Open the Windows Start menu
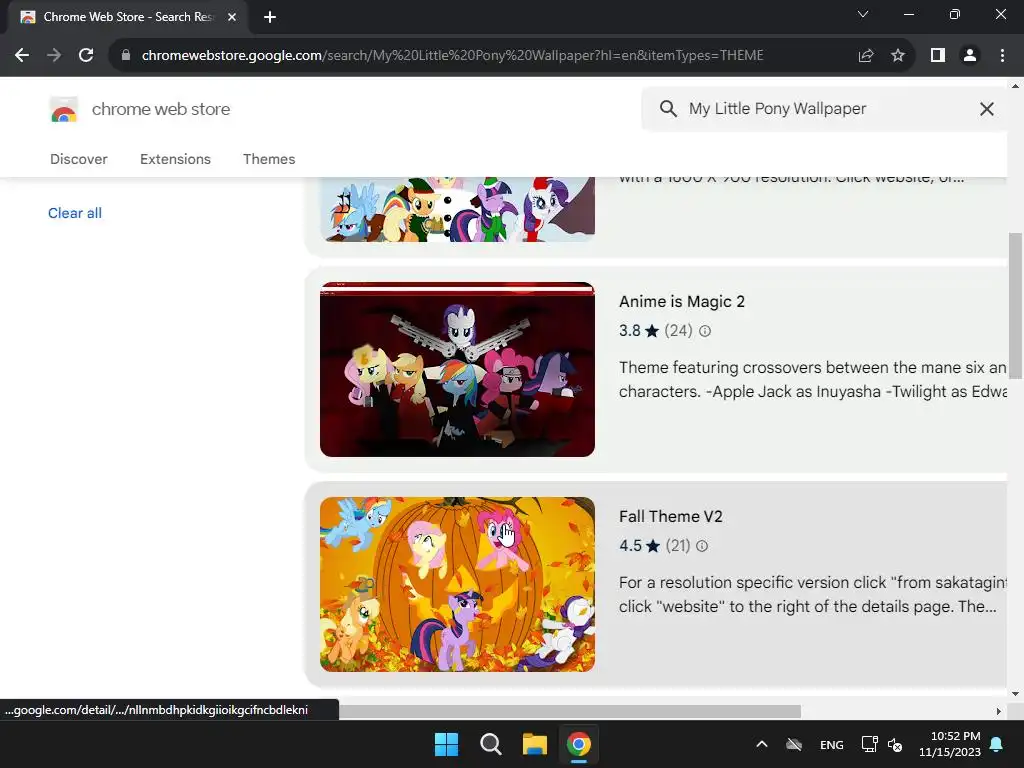The height and width of the screenshot is (768, 1024). [447, 744]
